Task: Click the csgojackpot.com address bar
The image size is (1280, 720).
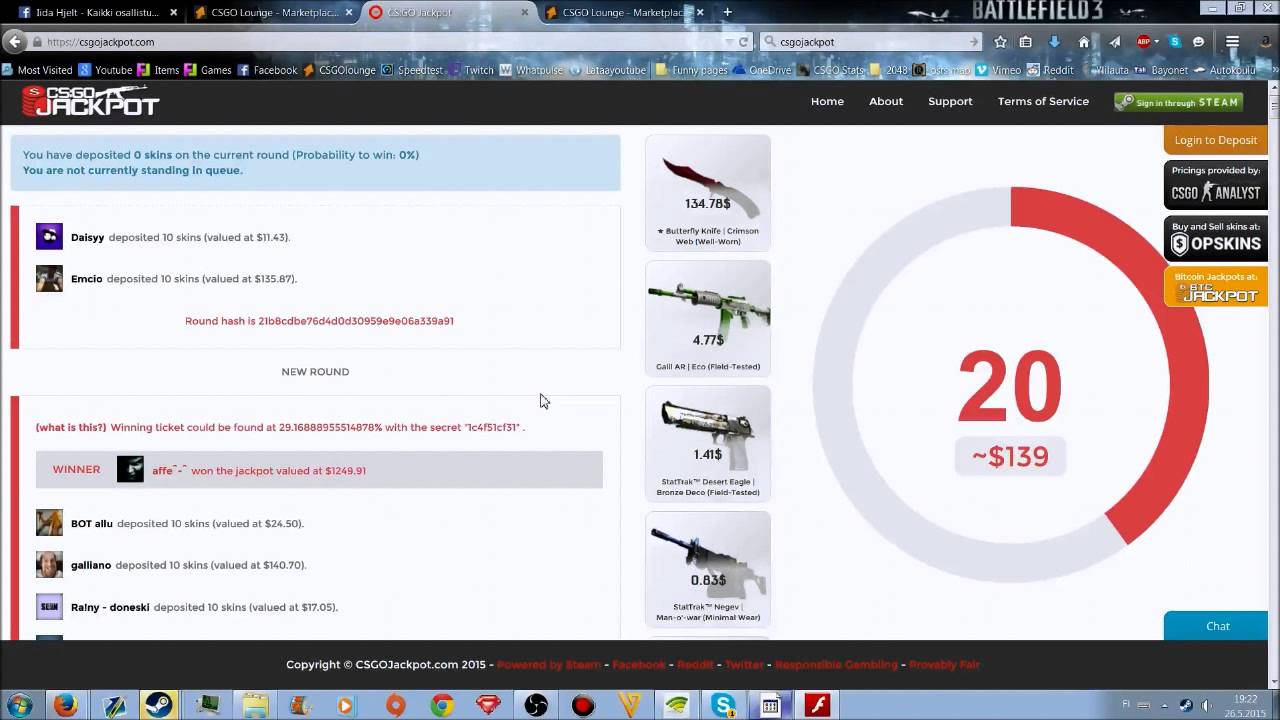Action: pos(380,42)
